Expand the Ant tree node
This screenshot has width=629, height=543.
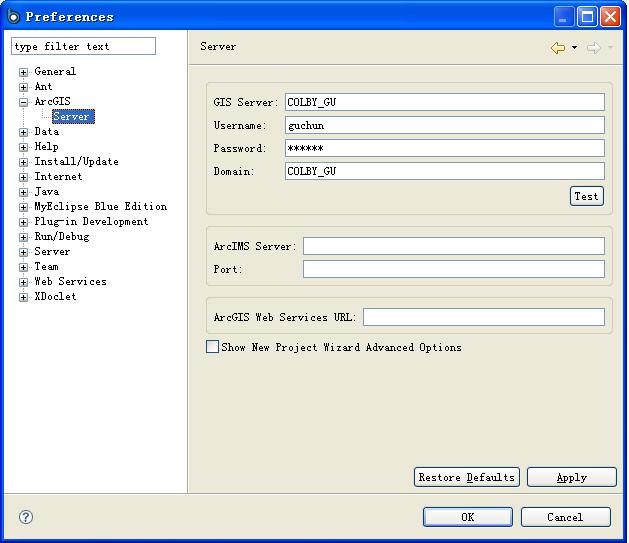tap(23, 87)
